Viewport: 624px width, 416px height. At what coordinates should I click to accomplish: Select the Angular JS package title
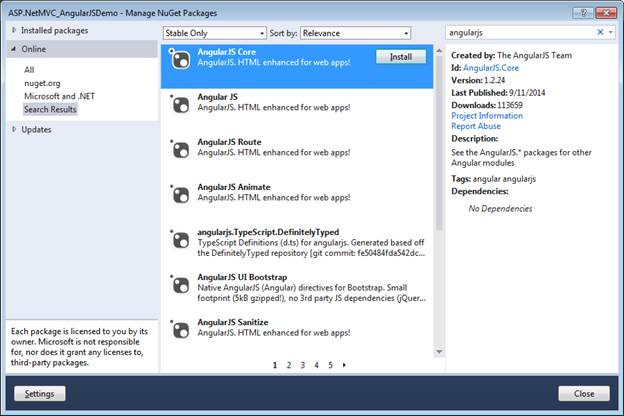[x=217, y=97]
